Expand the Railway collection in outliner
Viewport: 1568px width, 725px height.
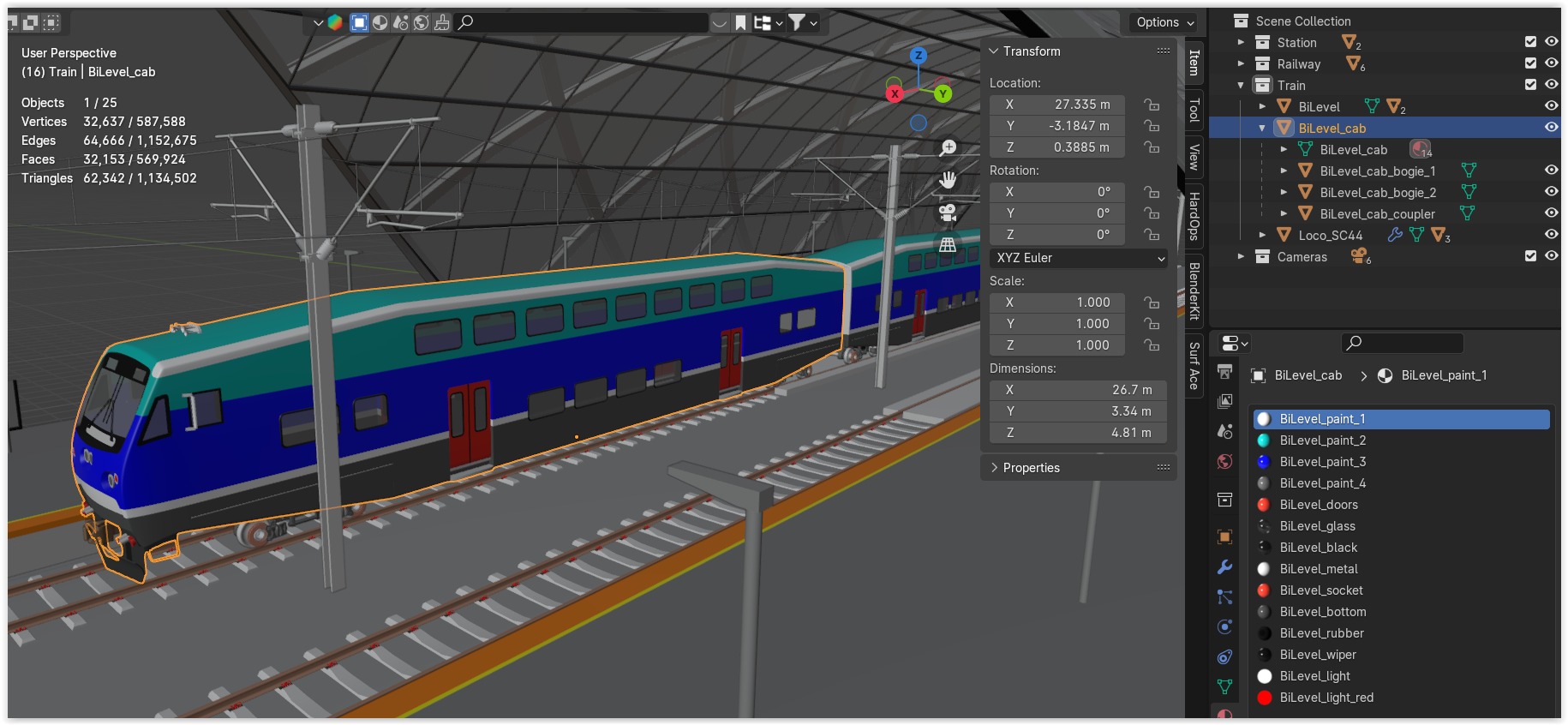pos(1241,63)
